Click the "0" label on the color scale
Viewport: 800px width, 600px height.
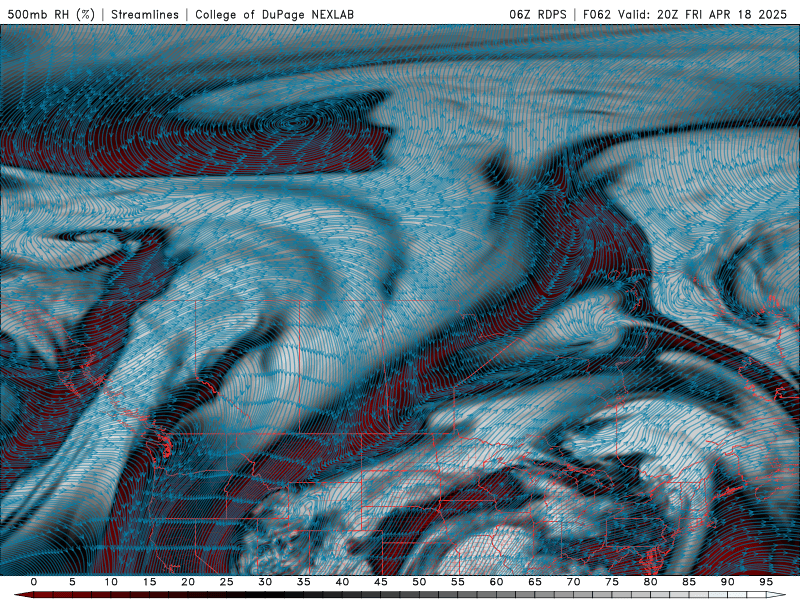tap(34, 582)
